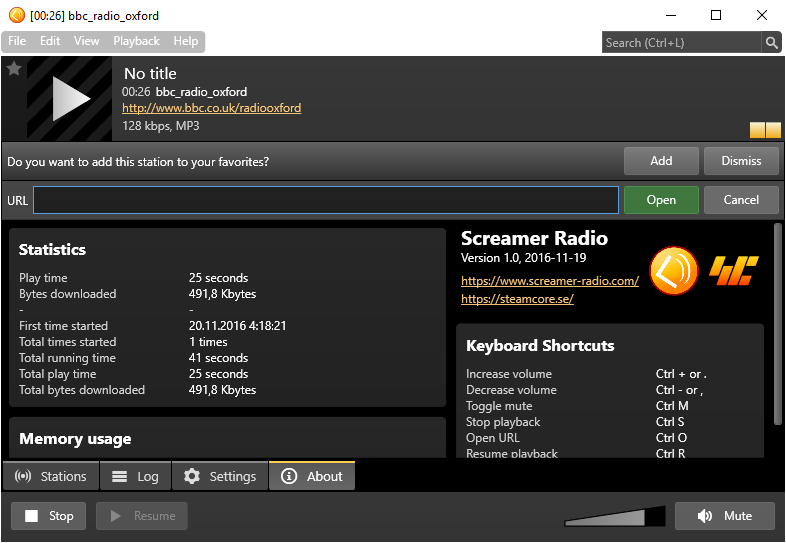786x543 pixels.
Task: Switch to the Stations tab
Action: coord(51,476)
